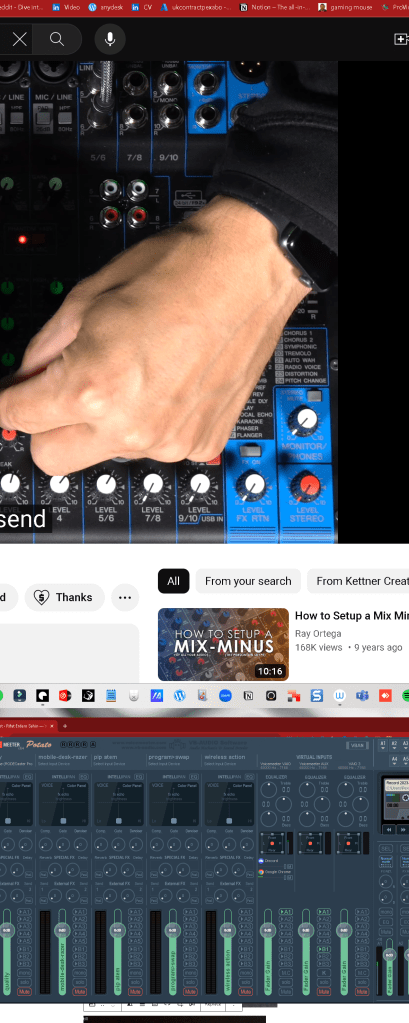Toggle mono on the wireless action strip
Screen dimensions: 409x1023
tap(245, 973)
